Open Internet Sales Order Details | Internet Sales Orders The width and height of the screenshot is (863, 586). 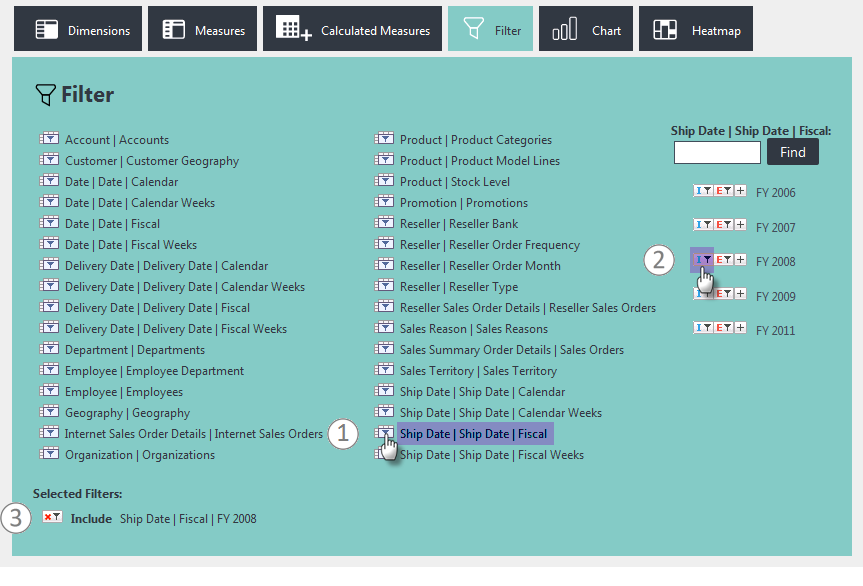pyautogui.click(x=194, y=434)
